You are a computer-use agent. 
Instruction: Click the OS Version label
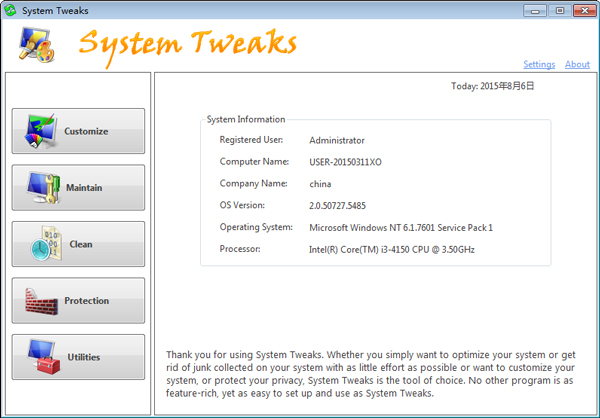242,206
